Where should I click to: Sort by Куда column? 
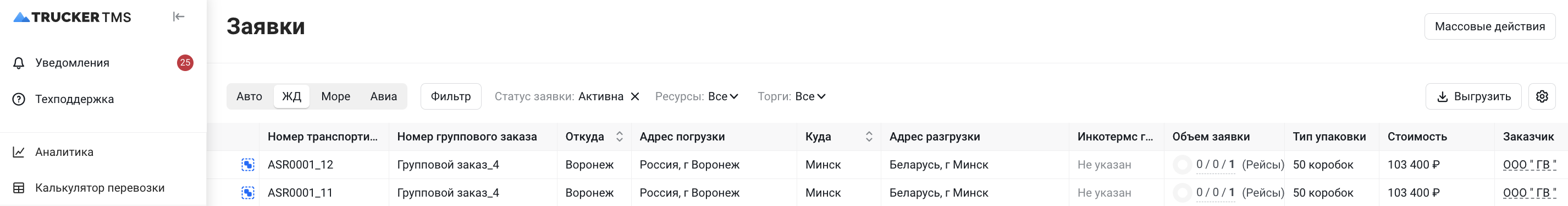(869, 137)
